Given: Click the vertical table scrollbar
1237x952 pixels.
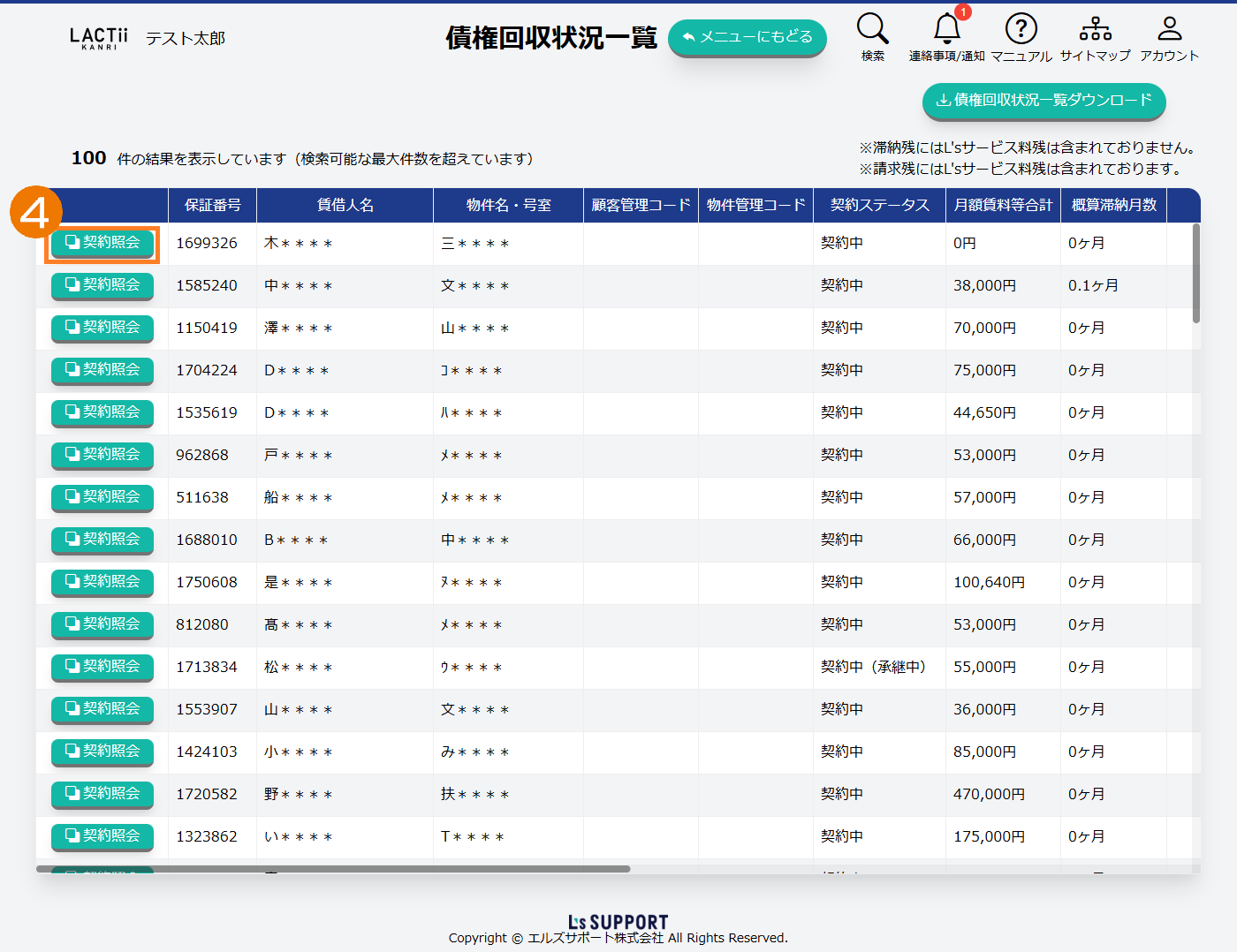Looking at the screenshot, I should (x=1195, y=274).
